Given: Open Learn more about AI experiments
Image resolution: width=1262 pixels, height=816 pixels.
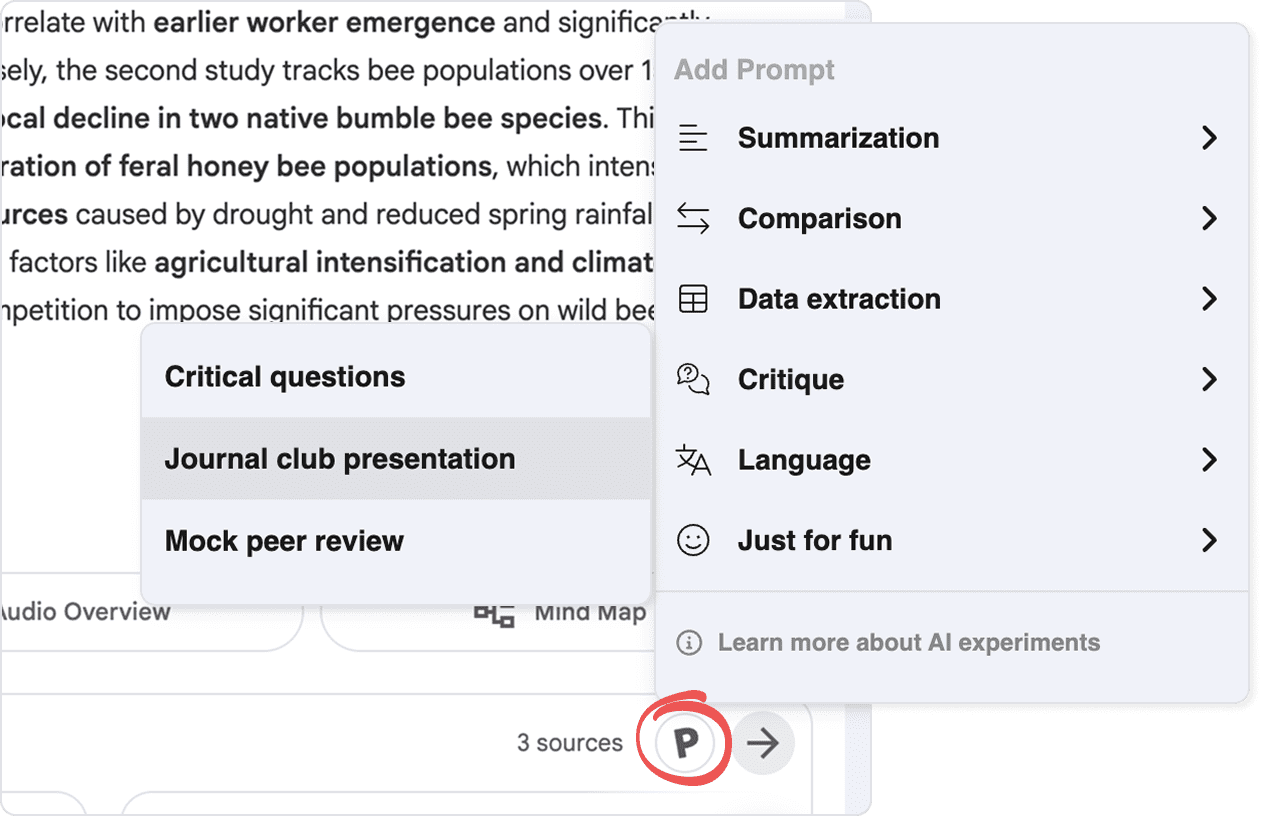Looking at the screenshot, I should pyautogui.click(x=908, y=642).
